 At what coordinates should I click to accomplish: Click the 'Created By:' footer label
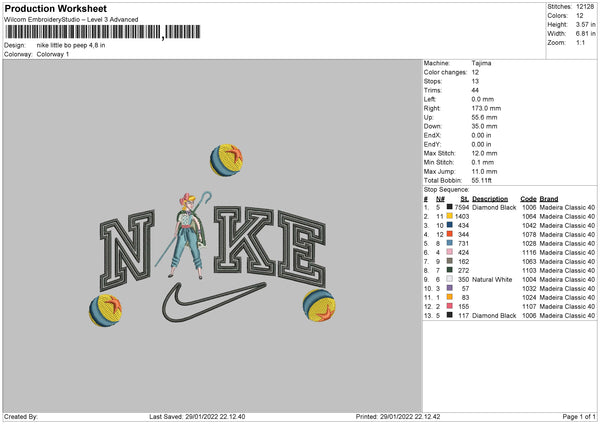(x=21, y=417)
